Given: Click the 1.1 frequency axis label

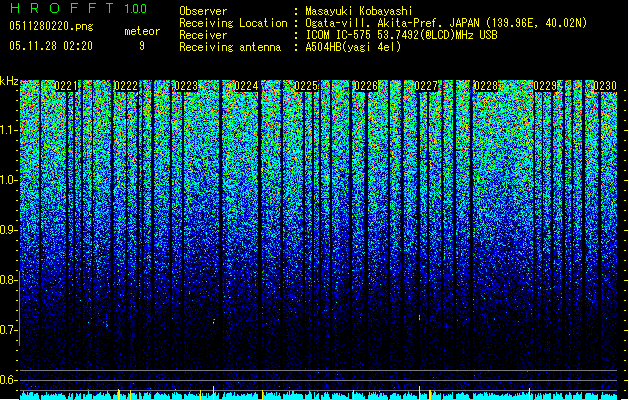Looking at the screenshot, I should coord(9,130).
